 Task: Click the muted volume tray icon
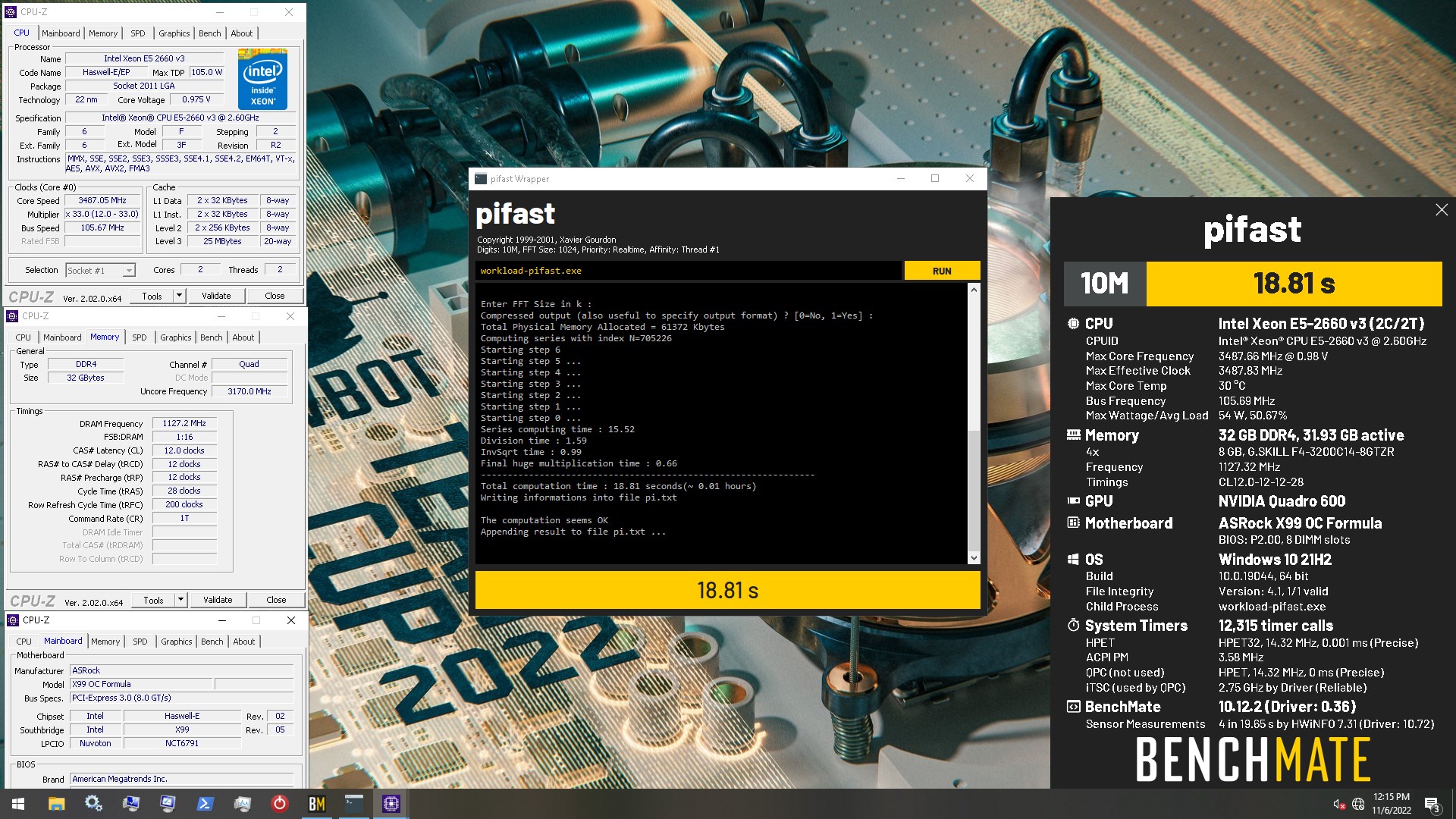click(x=1338, y=804)
